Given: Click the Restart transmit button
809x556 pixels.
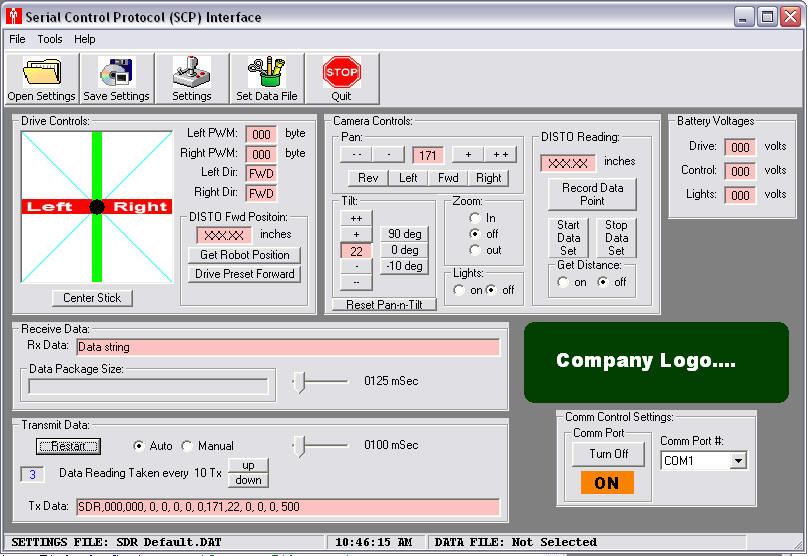Looking at the screenshot, I should coord(68,446).
